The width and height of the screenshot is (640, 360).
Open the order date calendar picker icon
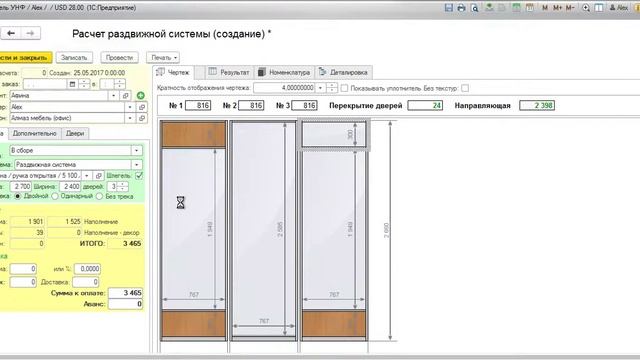tap(72, 84)
